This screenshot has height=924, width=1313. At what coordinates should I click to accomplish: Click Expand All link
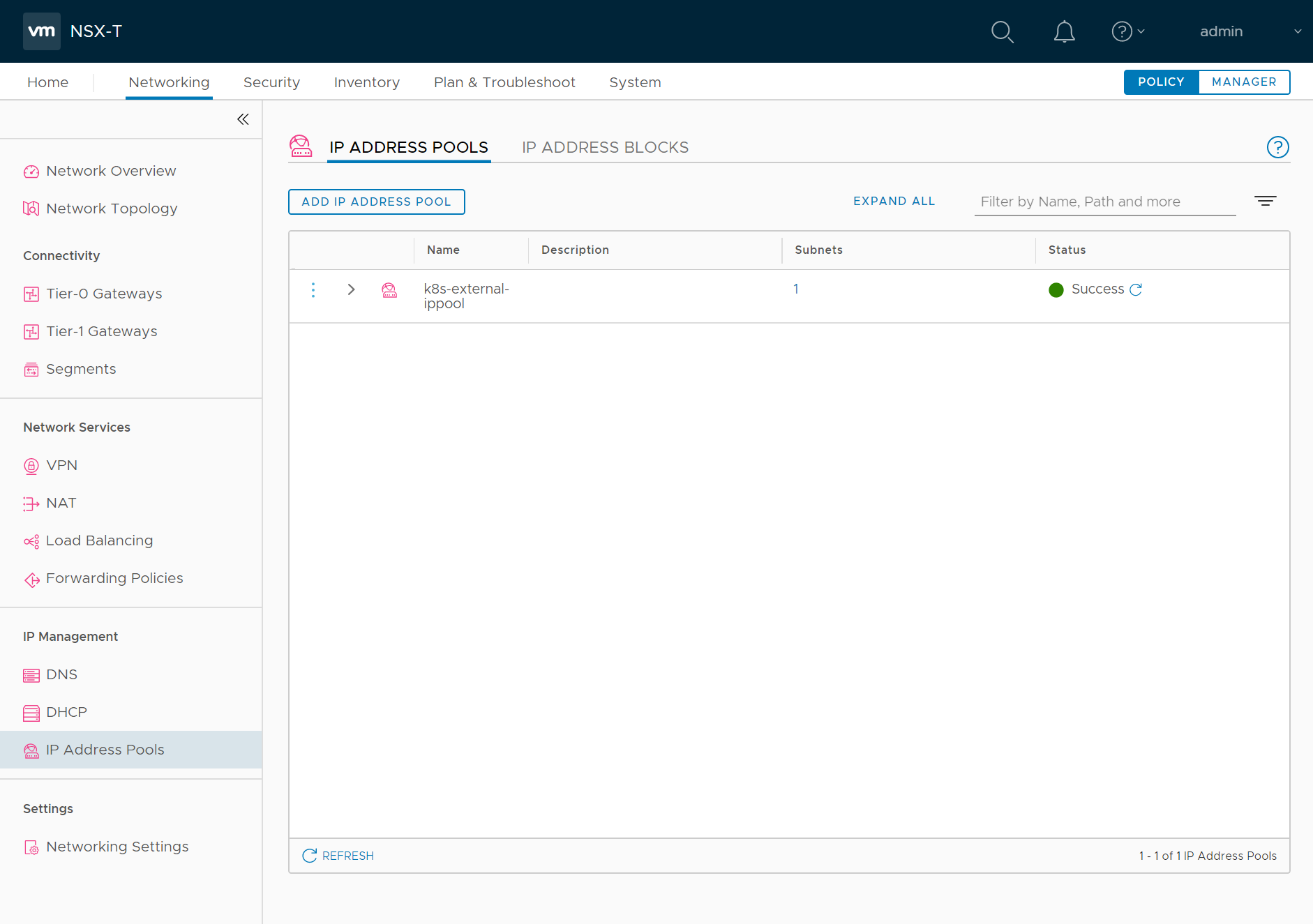[x=894, y=201]
